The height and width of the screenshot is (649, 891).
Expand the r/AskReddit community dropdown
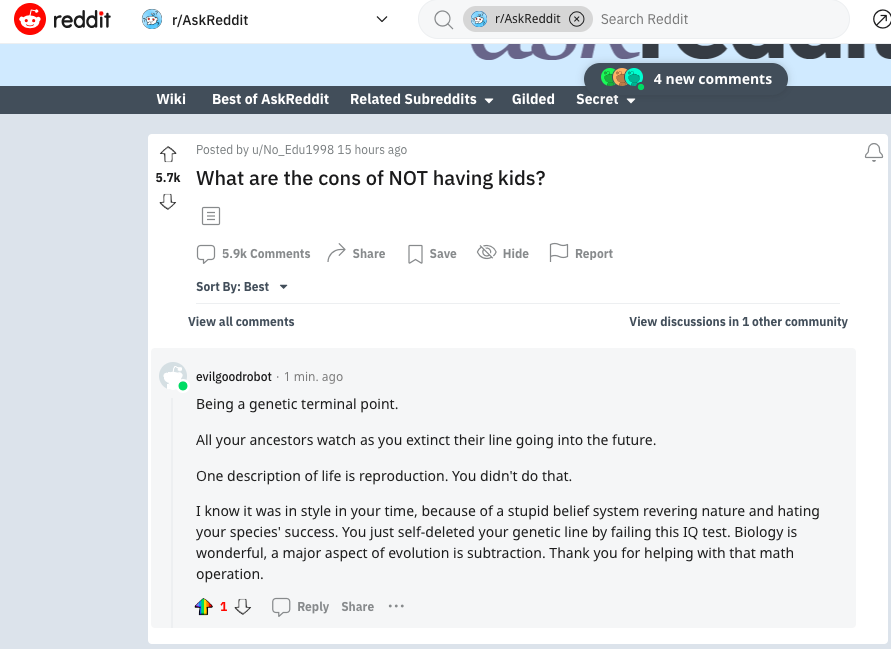[382, 19]
